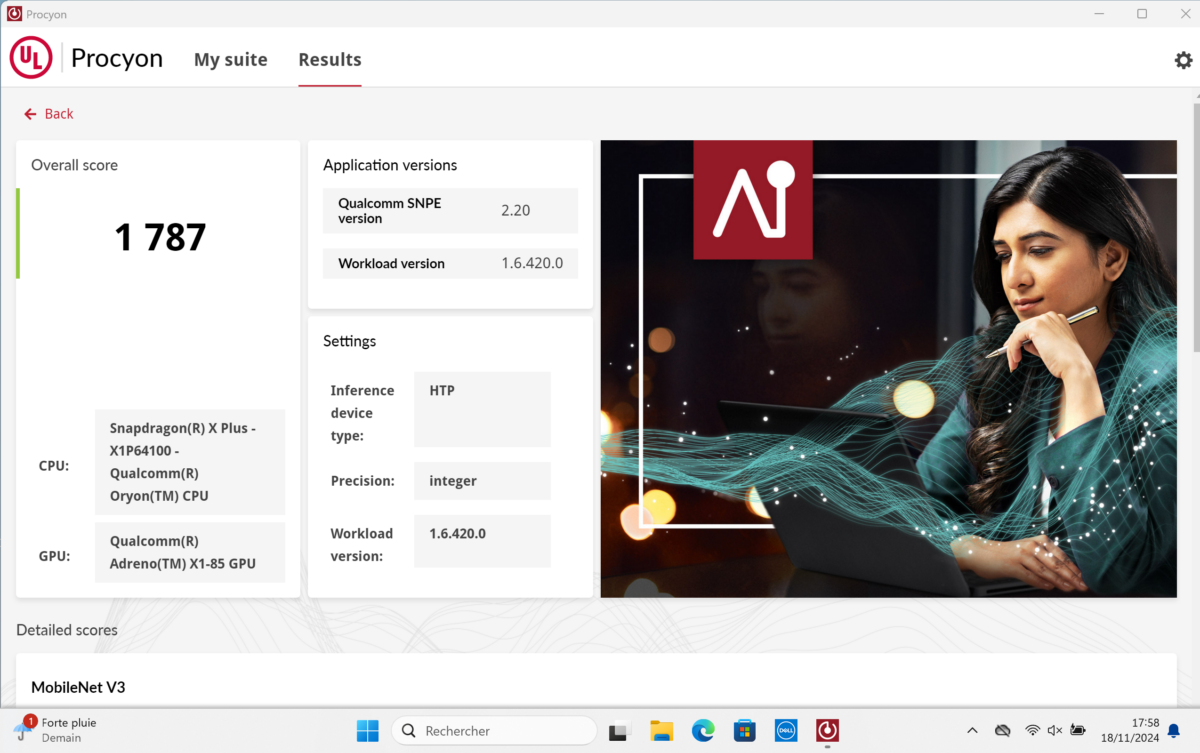Click the Rechercher search box
Viewport: 1200px width, 753px height.
(494, 731)
